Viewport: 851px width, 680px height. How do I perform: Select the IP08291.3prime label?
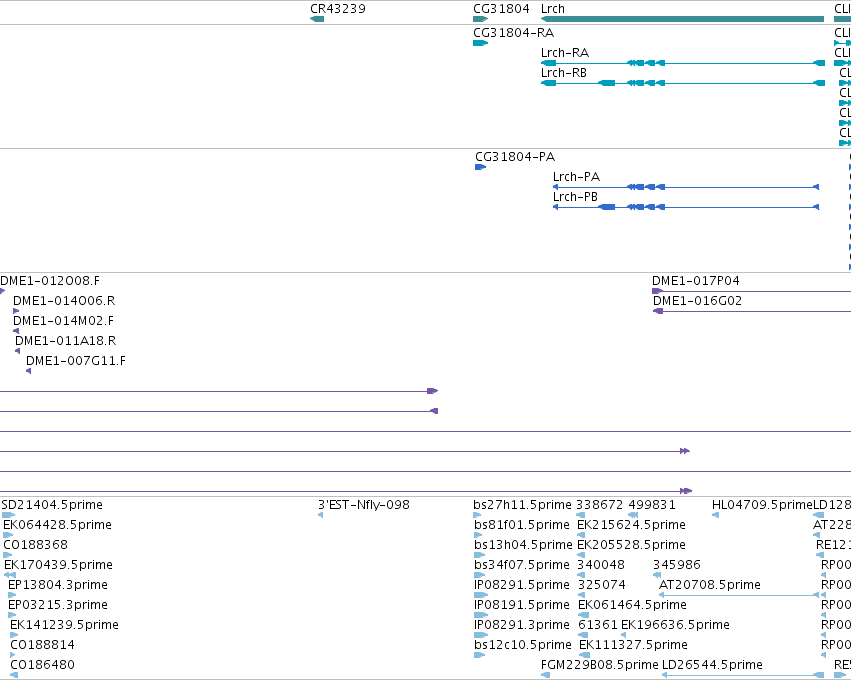tap(522, 625)
